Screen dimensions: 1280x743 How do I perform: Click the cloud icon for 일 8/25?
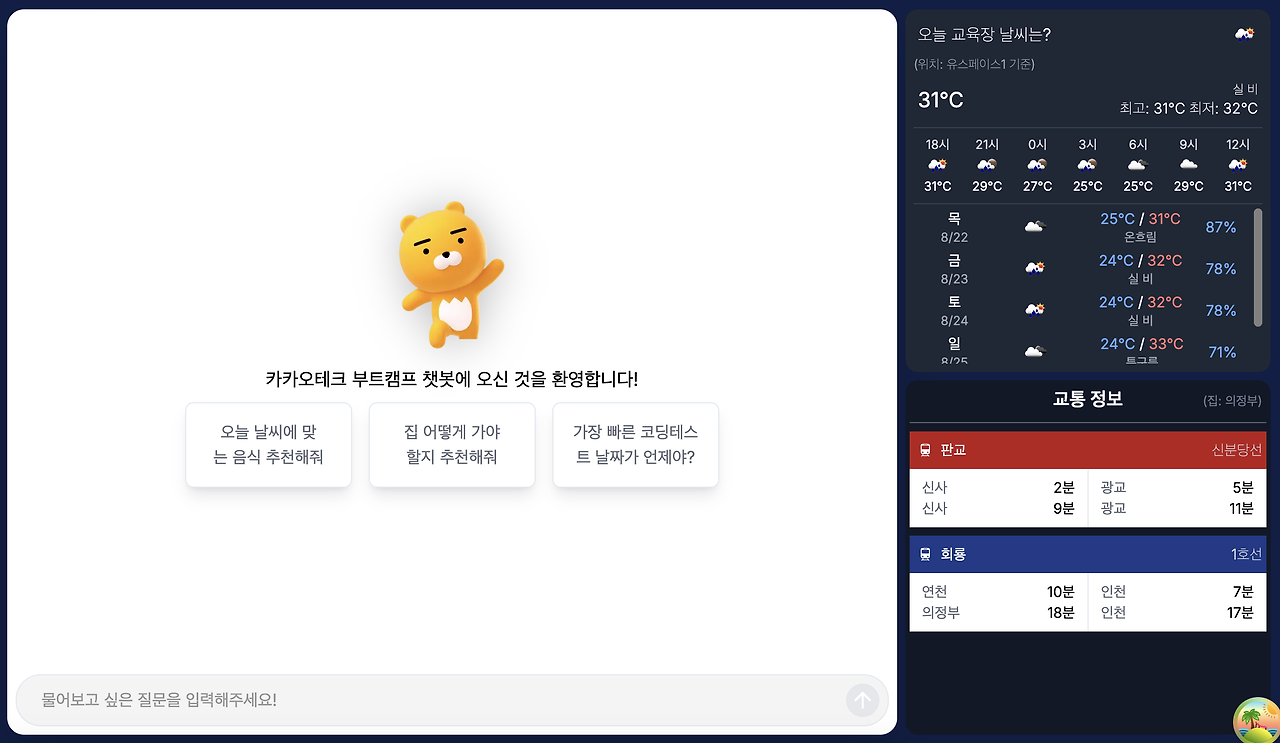pyautogui.click(x=1035, y=352)
